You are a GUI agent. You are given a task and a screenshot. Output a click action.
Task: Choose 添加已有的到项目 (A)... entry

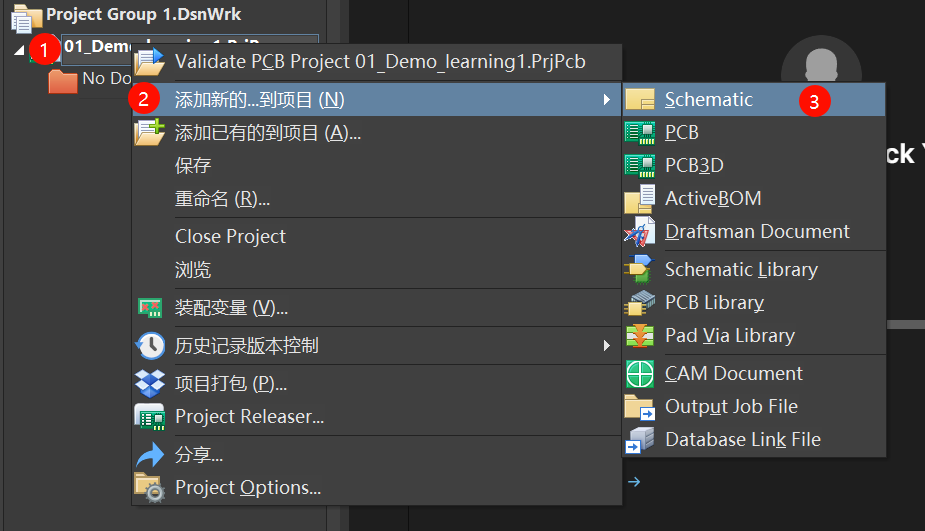click(x=267, y=133)
